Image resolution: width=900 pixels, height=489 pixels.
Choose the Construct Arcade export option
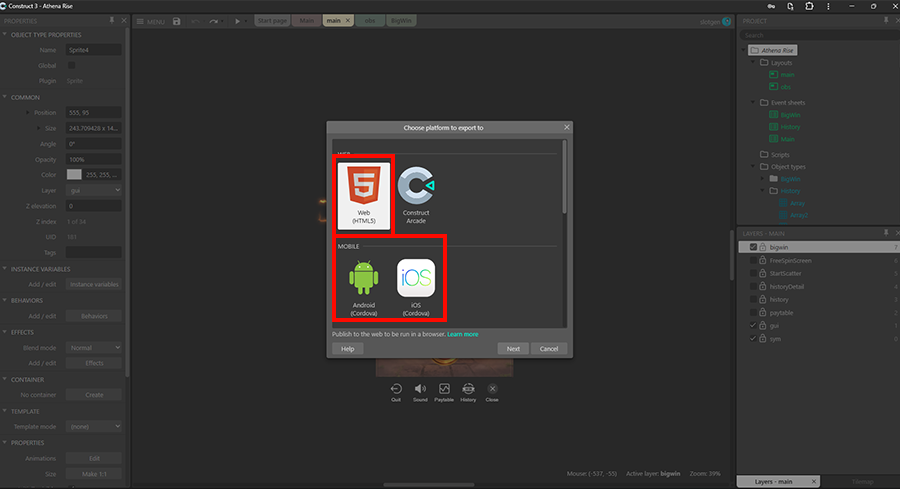416,194
